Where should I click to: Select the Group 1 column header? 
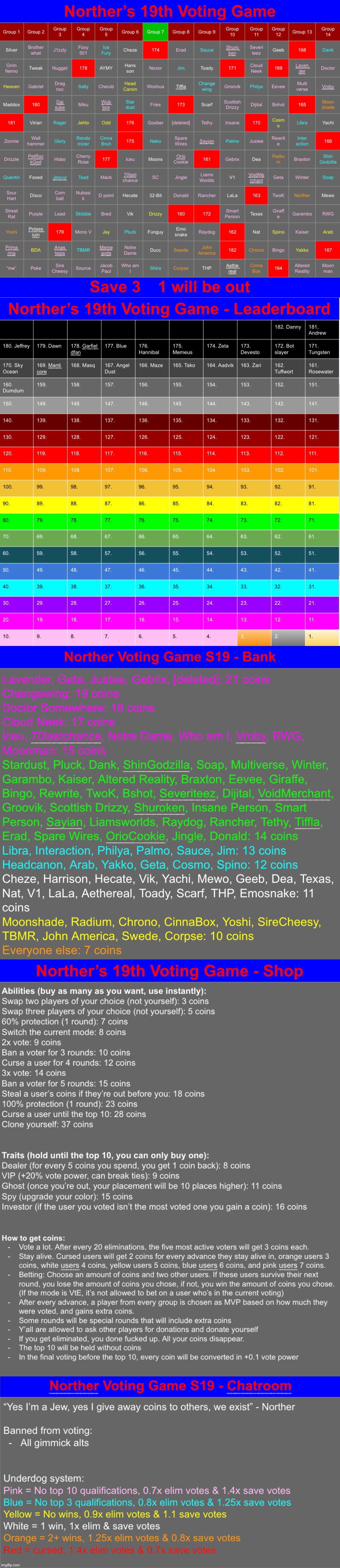click(x=11, y=32)
